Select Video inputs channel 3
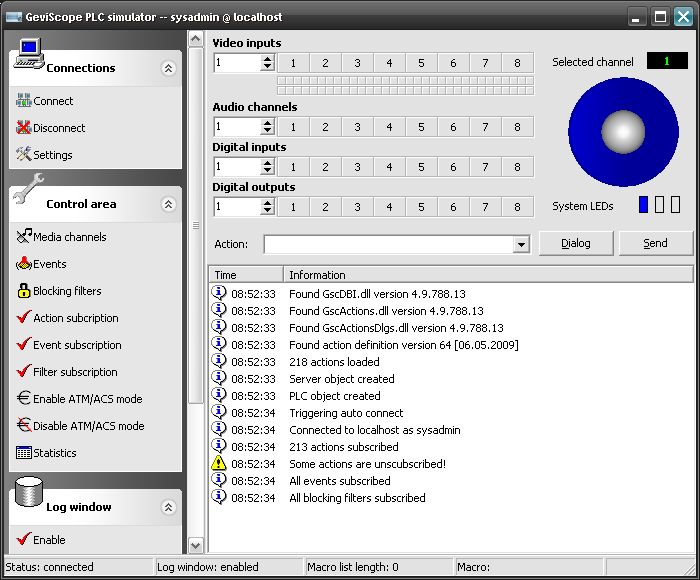 (357, 63)
